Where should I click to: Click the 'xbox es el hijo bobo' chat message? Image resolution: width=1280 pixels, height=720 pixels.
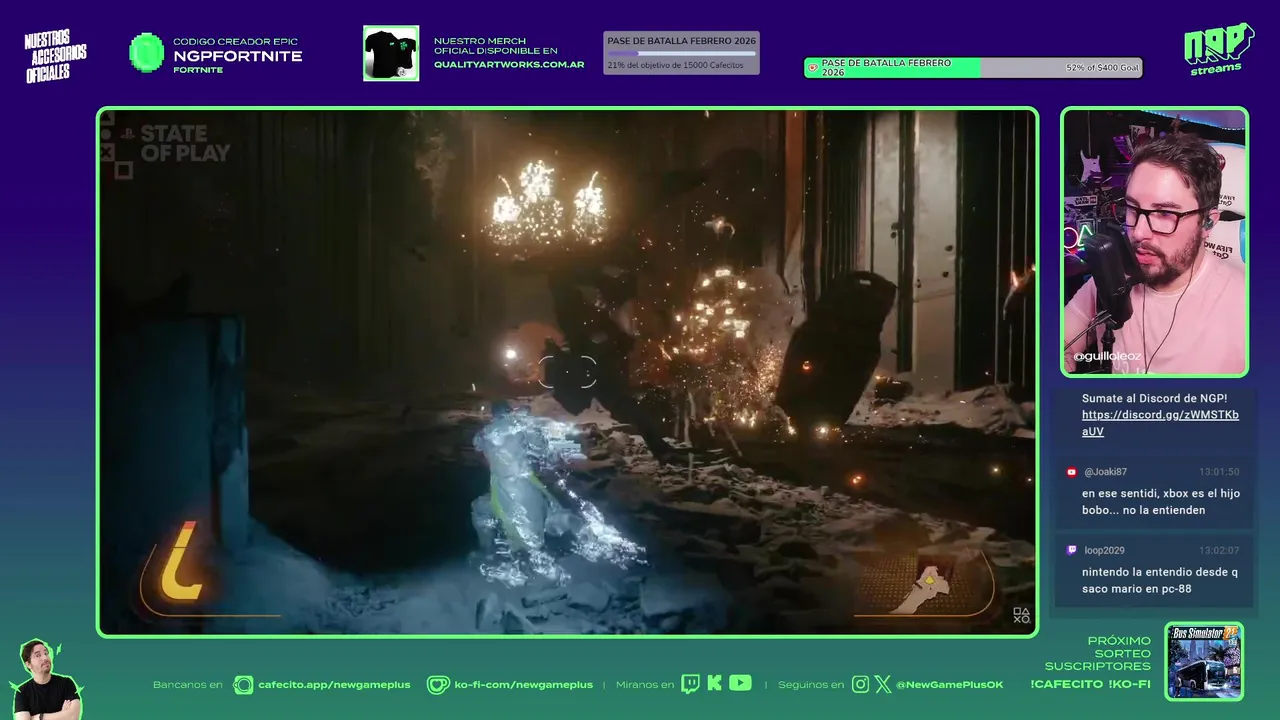coord(1160,502)
